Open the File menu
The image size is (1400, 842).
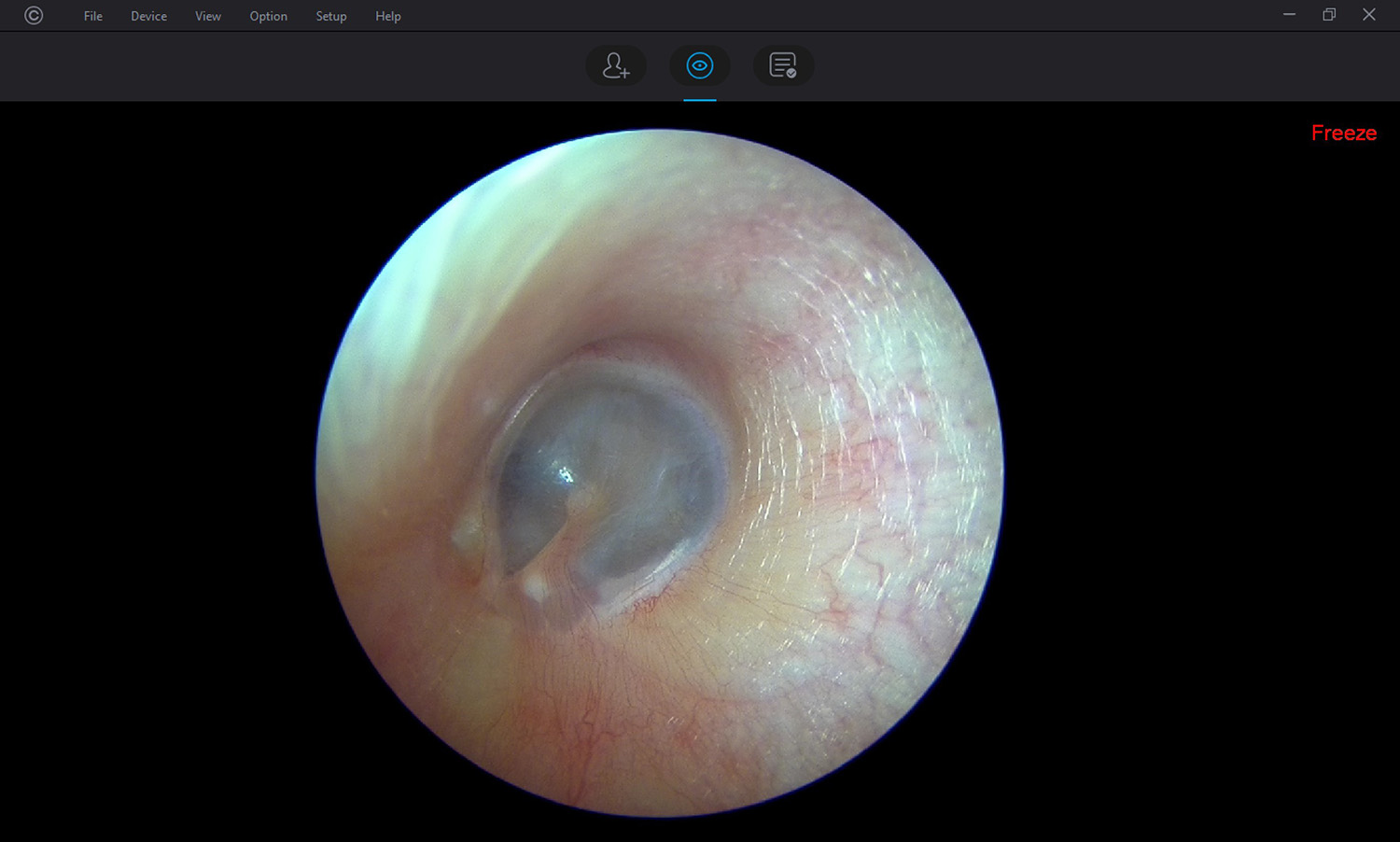click(92, 16)
